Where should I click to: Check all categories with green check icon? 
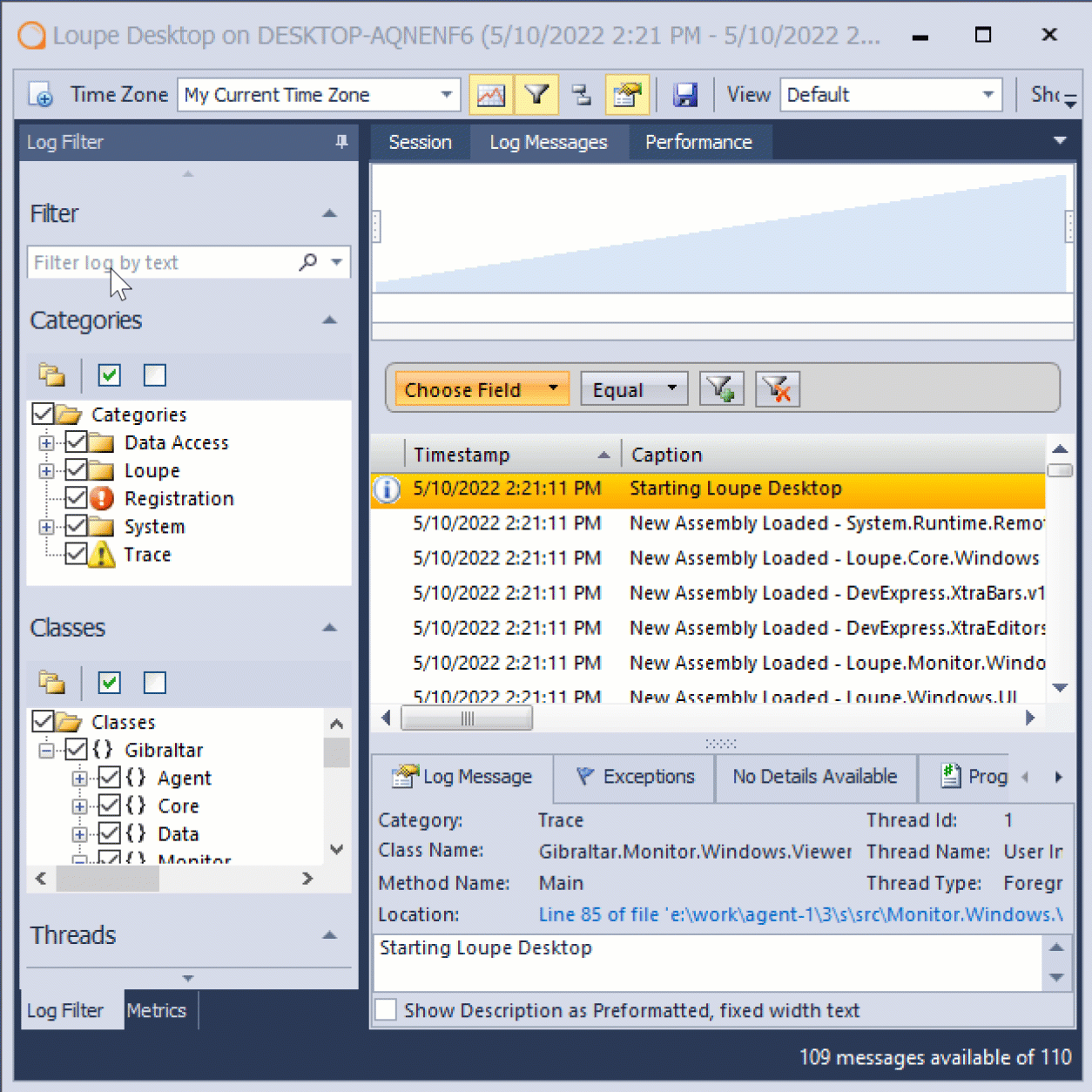(x=109, y=375)
